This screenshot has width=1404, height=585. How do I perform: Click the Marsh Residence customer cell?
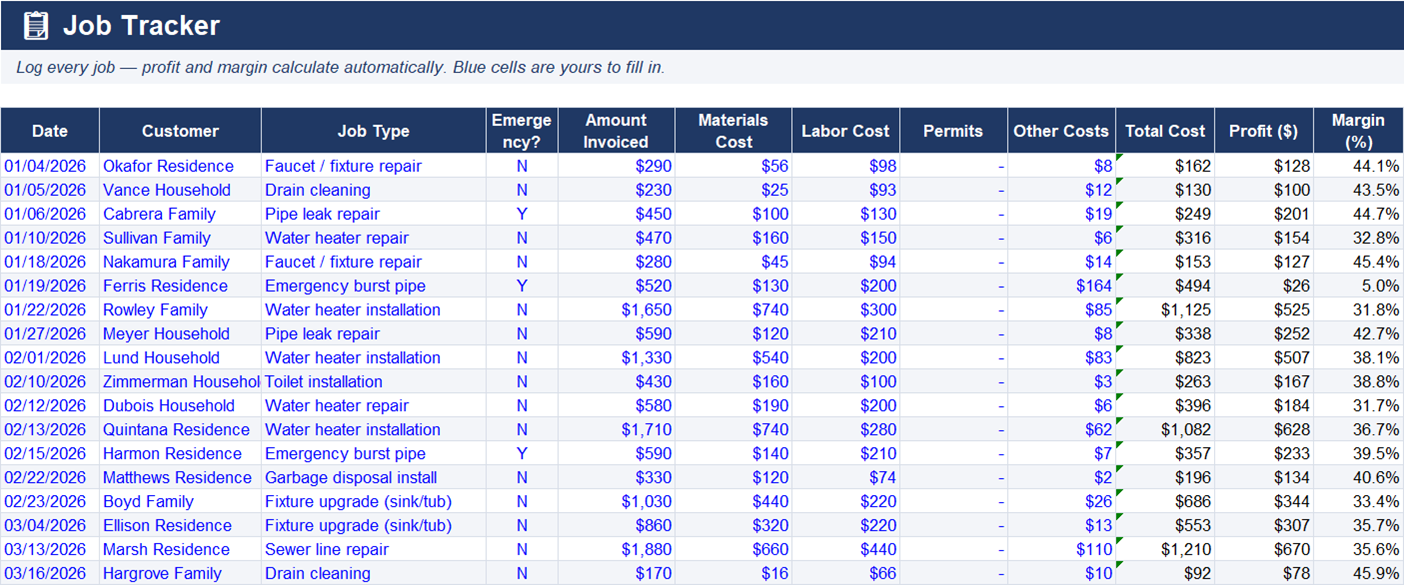pos(180,550)
